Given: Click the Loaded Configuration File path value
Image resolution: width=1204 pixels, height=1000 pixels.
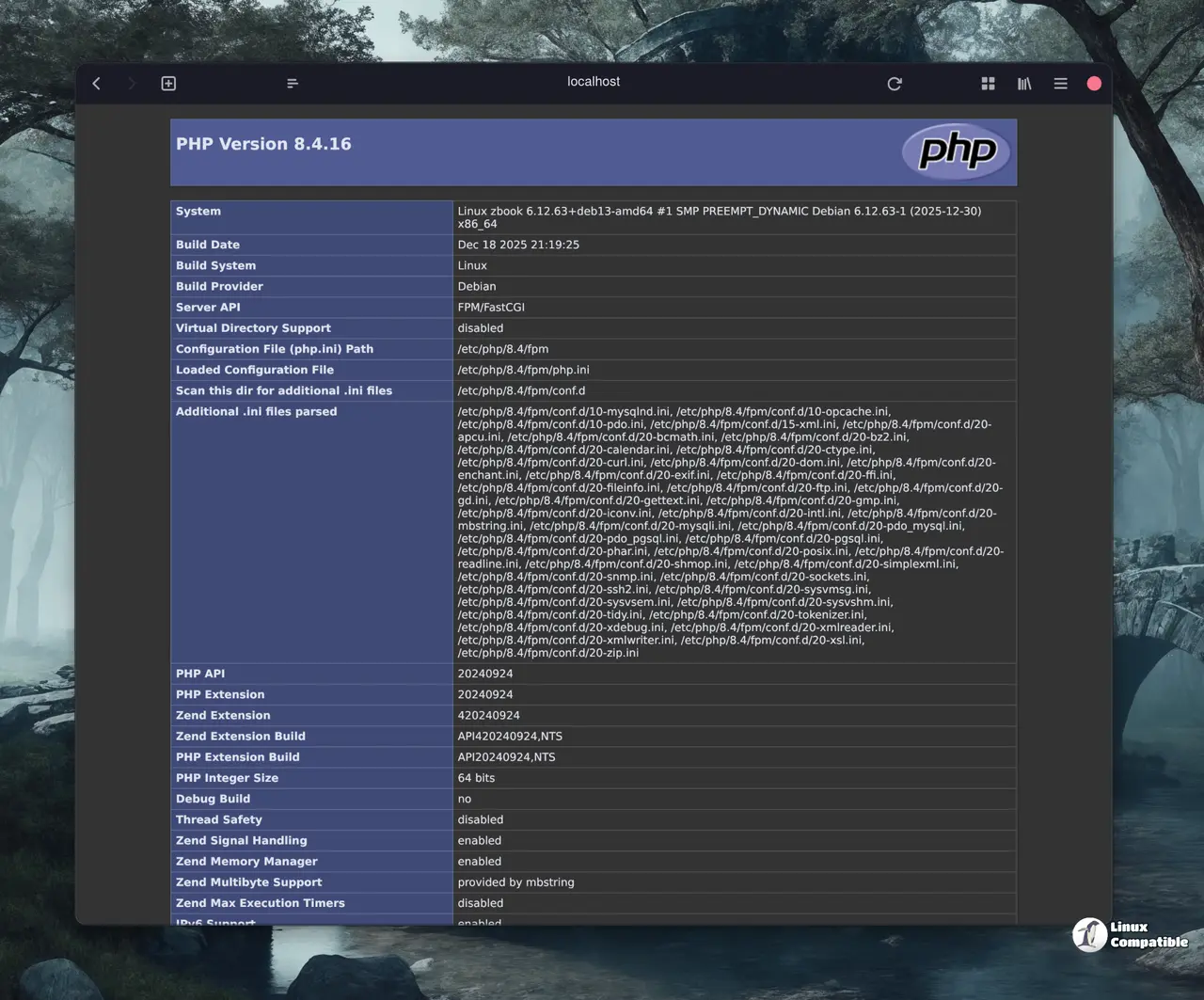Looking at the screenshot, I should [x=523, y=370].
